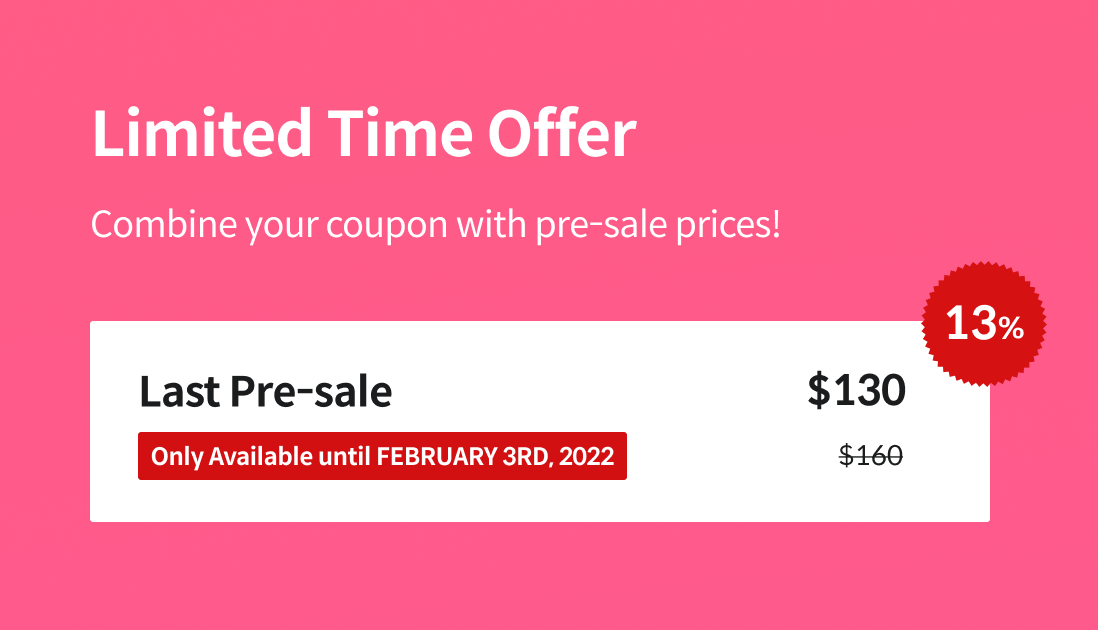Click 'pre-sale prices!' in the subtitle
Viewport: 1098px width, 630px height.
tap(658, 225)
